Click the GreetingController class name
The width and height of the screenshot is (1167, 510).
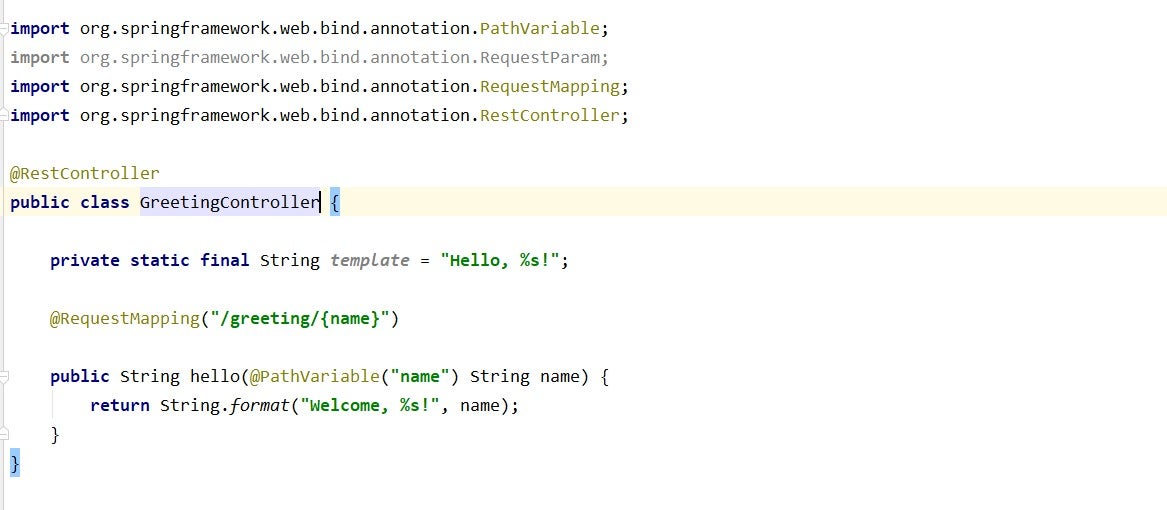229,202
